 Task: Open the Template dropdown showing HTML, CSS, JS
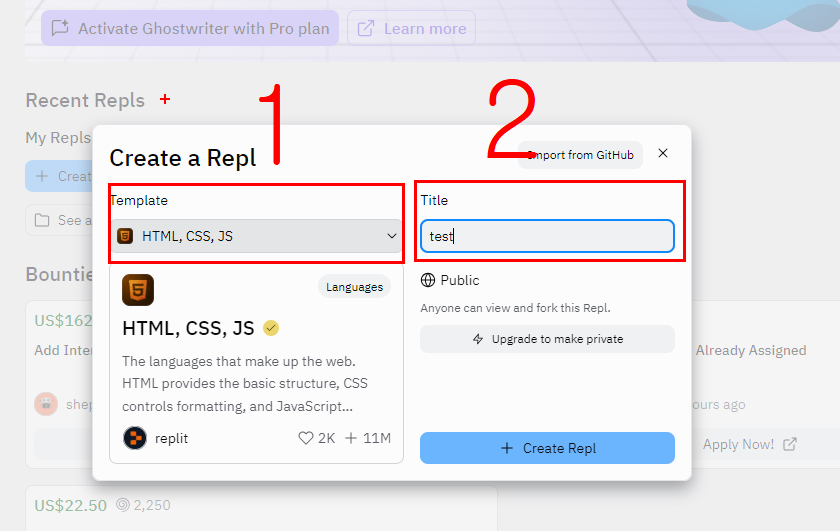point(256,236)
